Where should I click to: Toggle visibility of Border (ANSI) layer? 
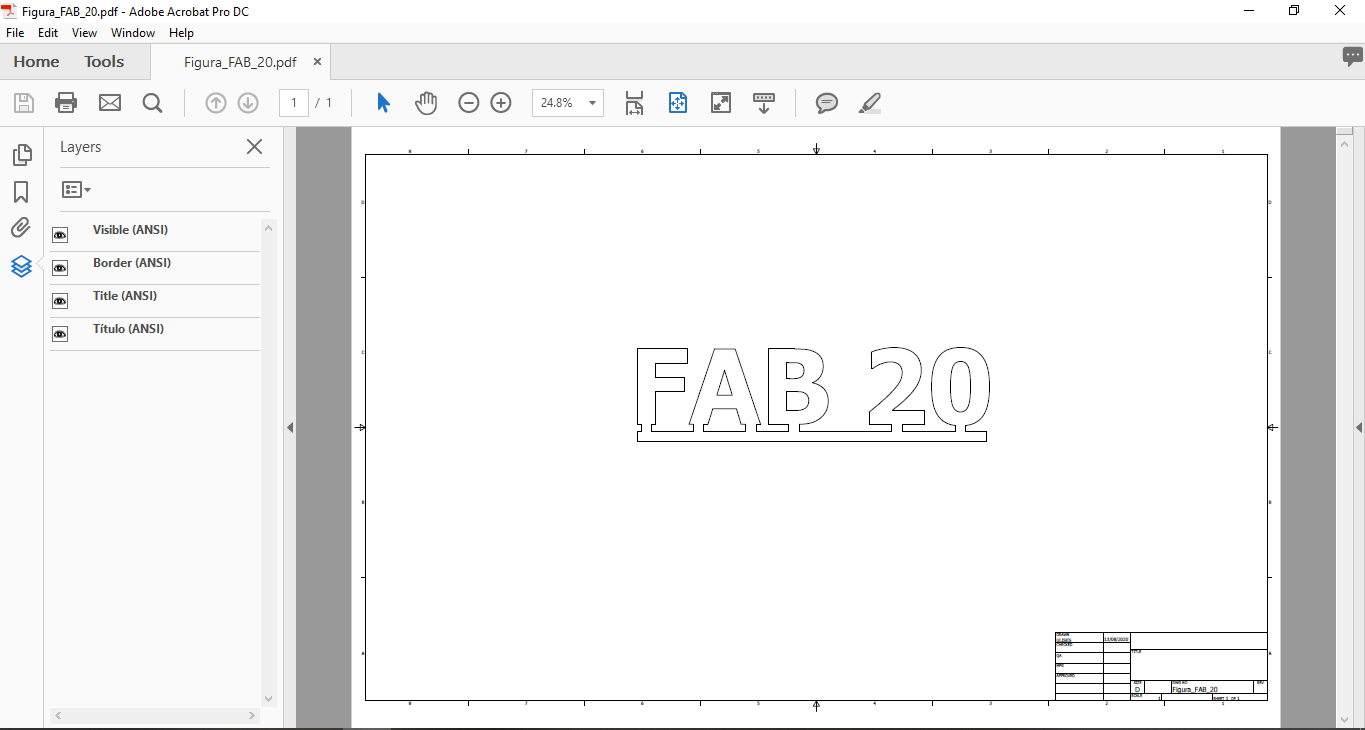point(60,268)
